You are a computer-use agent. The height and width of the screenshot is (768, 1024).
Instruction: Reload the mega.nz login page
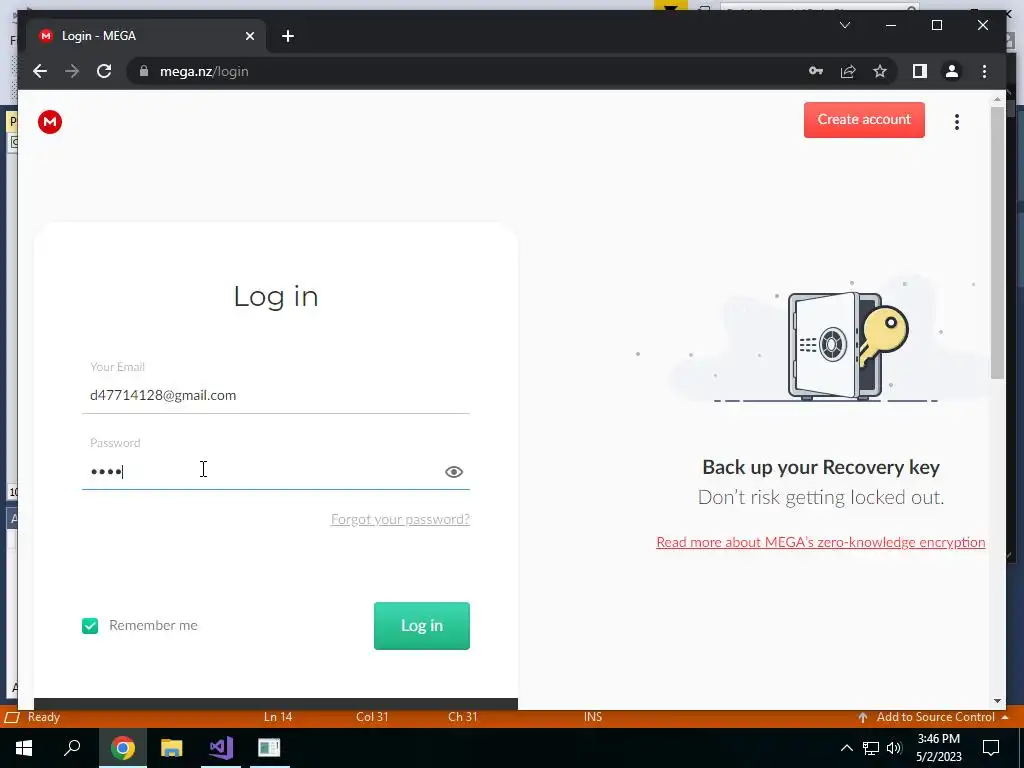click(x=104, y=71)
